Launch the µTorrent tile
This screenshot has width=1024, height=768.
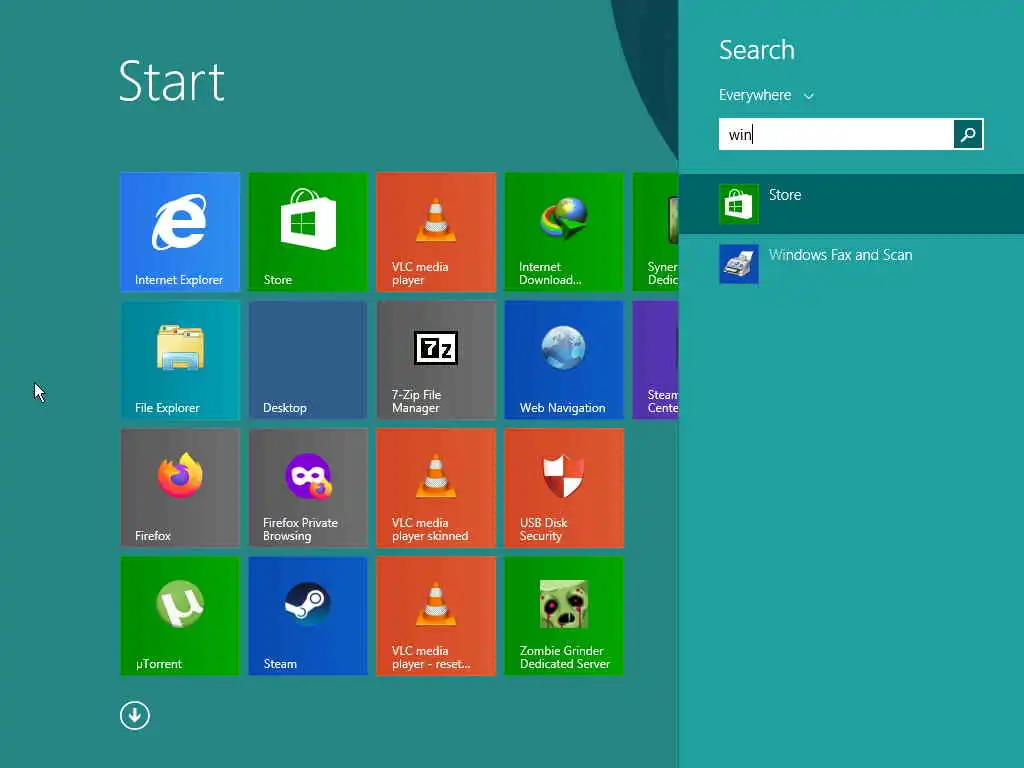coord(180,615)
